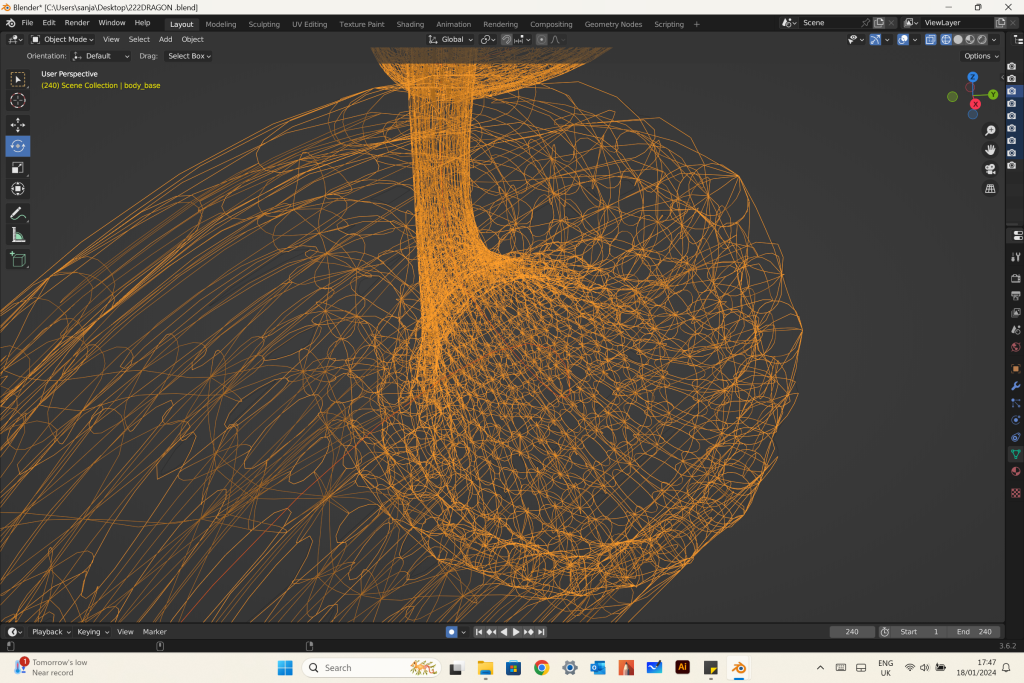Switch to the UV Editing workspace tab
This screenshot has height=683, width=1024.
point(310,24)
